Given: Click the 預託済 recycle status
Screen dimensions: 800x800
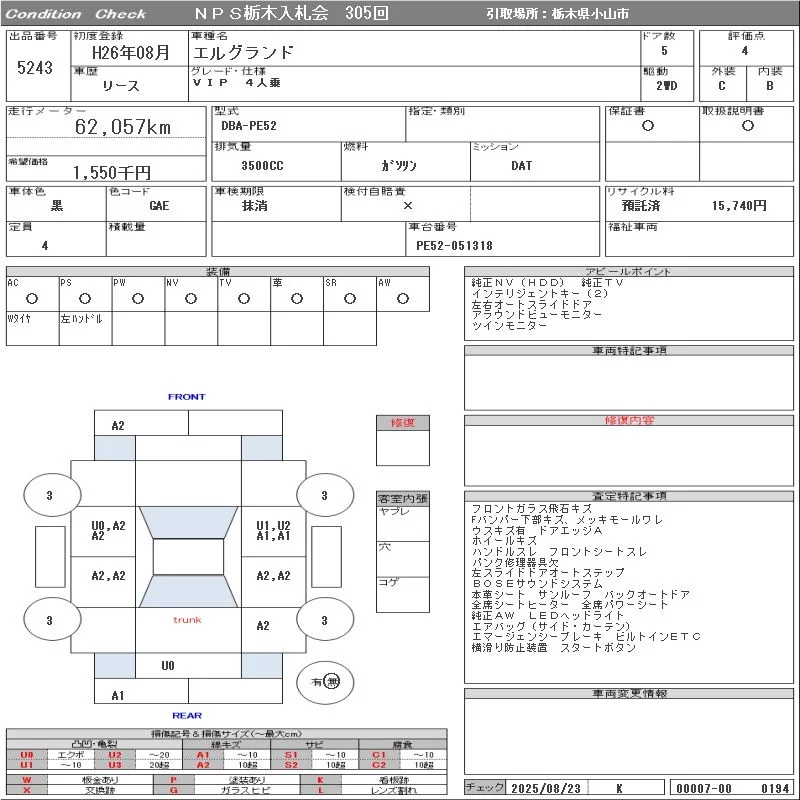Looking at the screenshot, I should pos(641,206).
